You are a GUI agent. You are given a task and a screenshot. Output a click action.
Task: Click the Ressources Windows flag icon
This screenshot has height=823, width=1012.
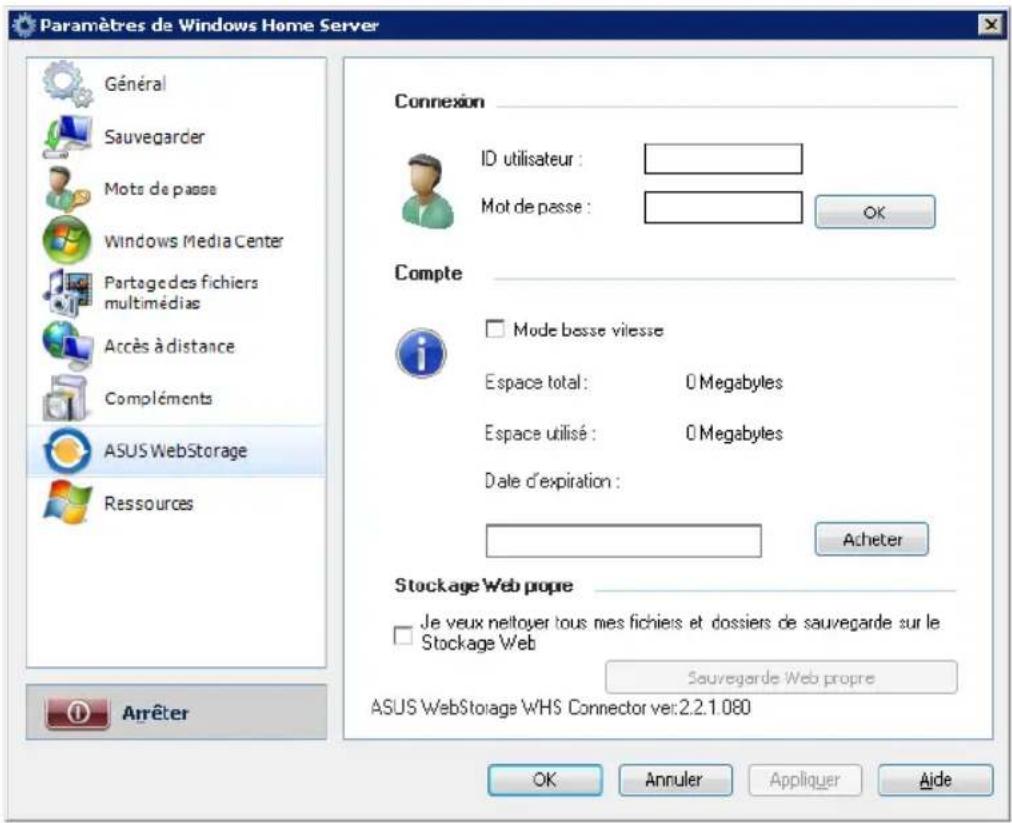67,502
